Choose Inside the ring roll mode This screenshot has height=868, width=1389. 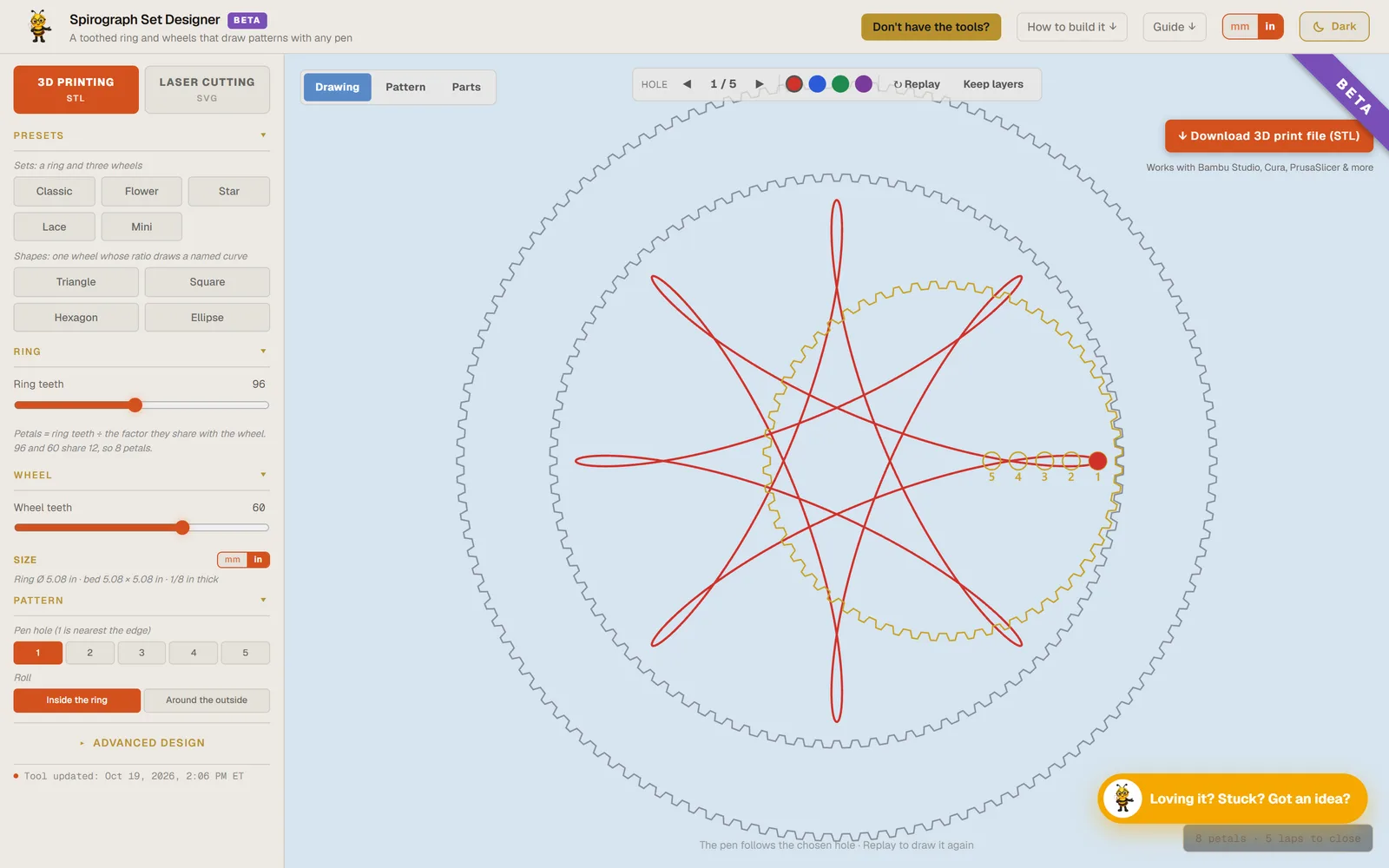click(77, 700)
